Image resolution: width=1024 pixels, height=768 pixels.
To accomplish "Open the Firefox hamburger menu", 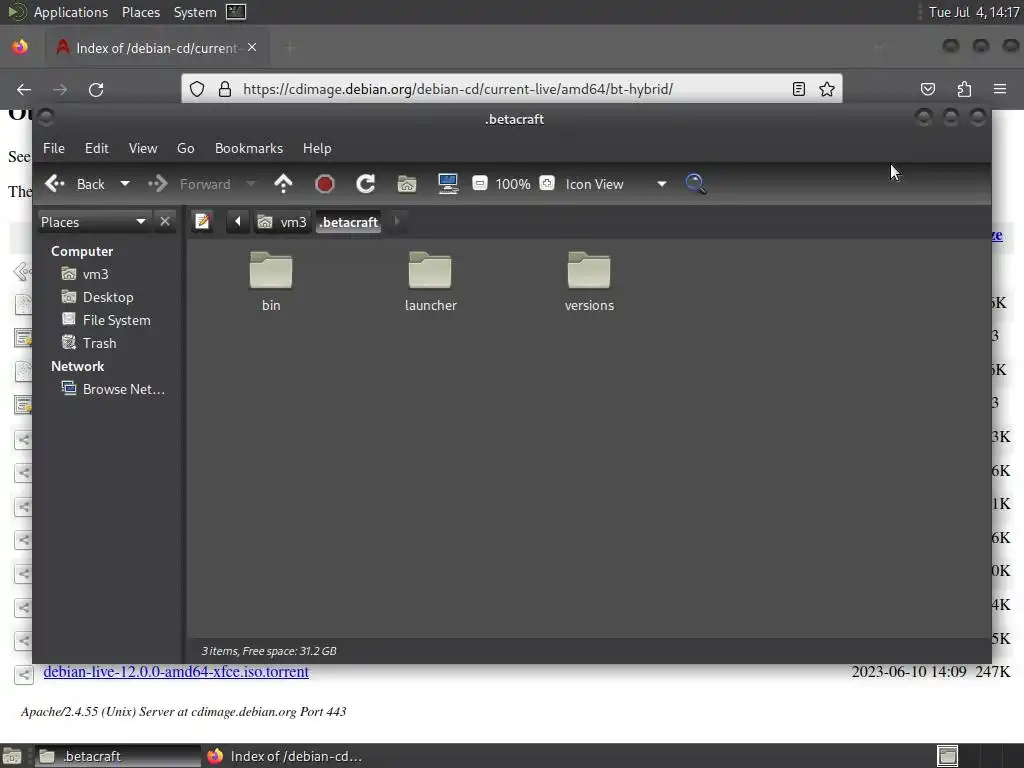I will (1000, 89).
